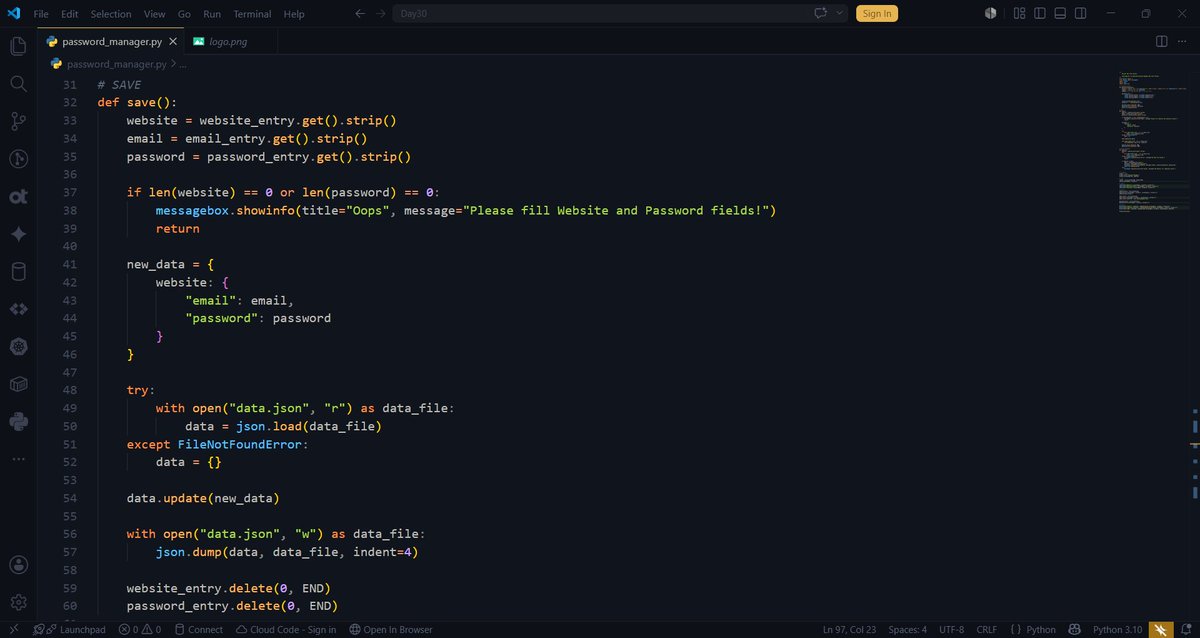The width and height of the screenshot is (1200, 638).
Task: Open Customize Layout icon in title bar
Action: pos(1019,13)
